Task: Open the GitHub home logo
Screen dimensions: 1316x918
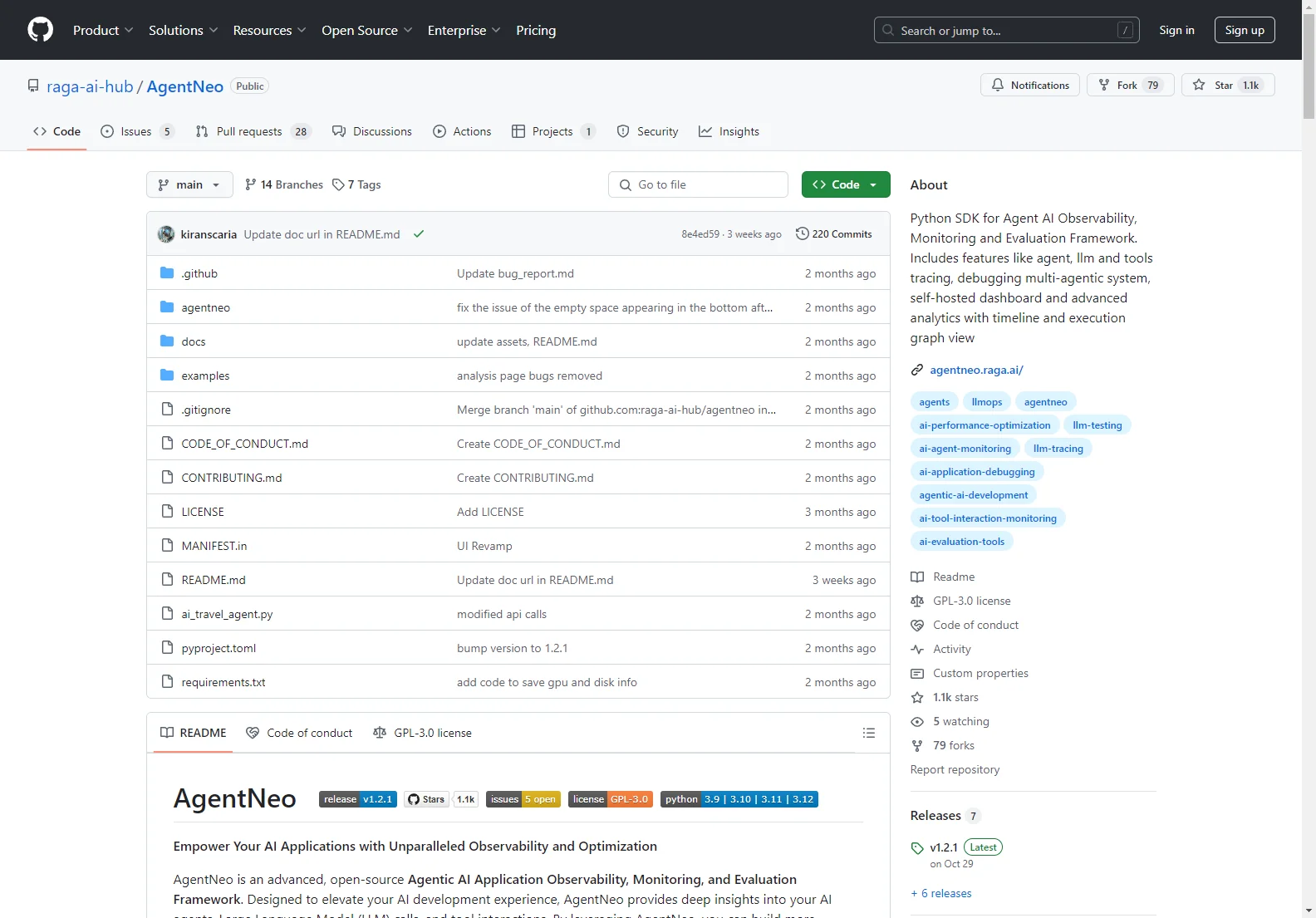Action: [40, 30]
